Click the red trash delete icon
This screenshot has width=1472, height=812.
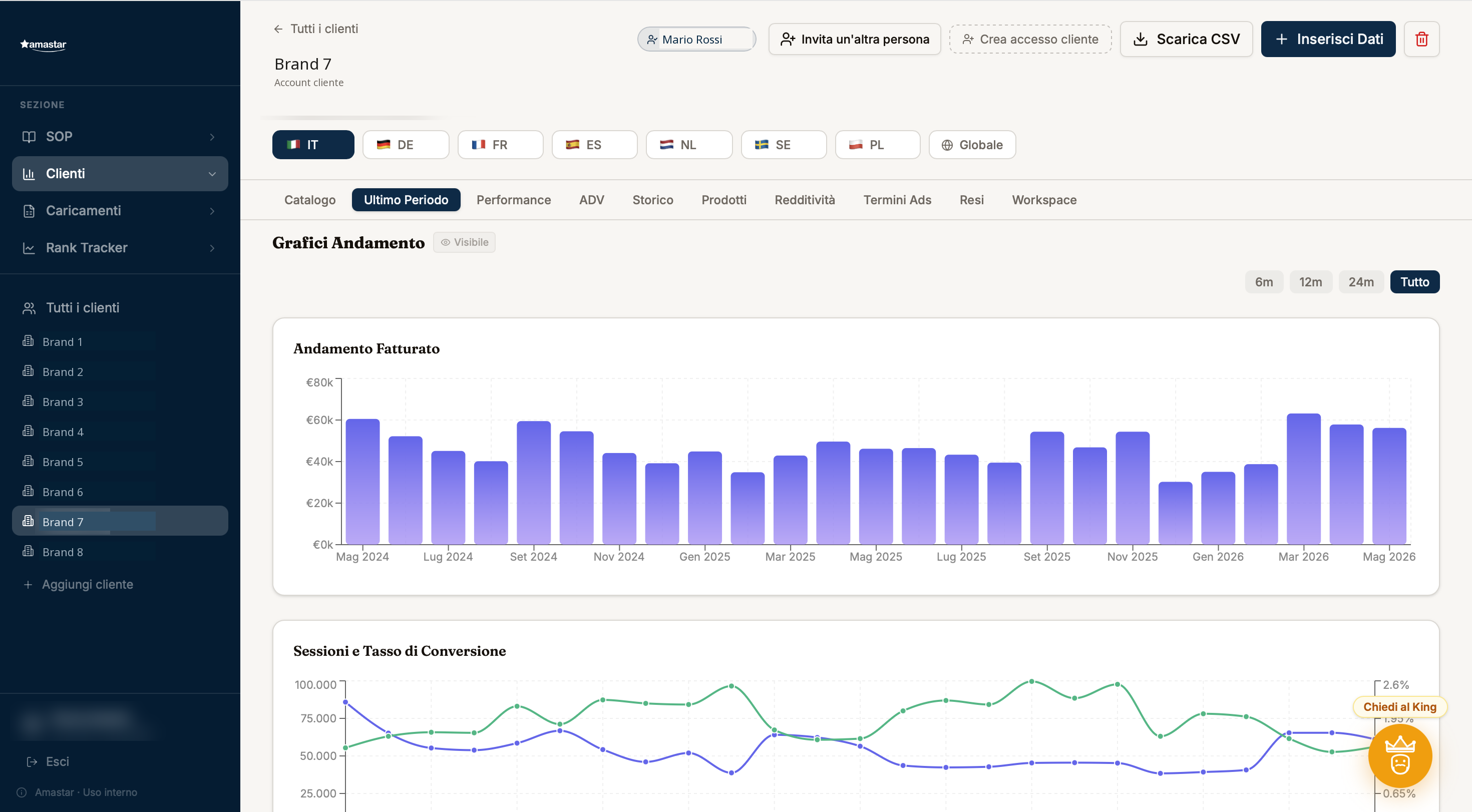tap(1421, 39)
